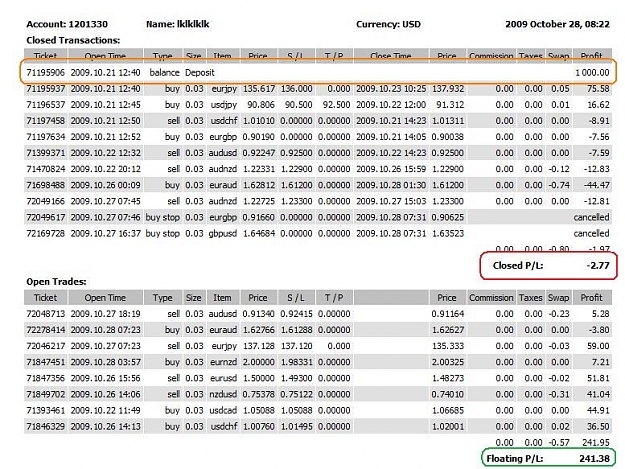The width and height of the screenshot is (625, 469).
Task: Click the eurnzd item
Action: (223, 362)
